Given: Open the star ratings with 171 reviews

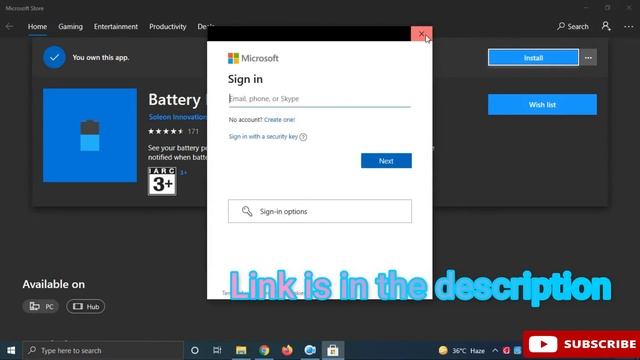Looking at the screenshot, I should [x=173, y=131].
